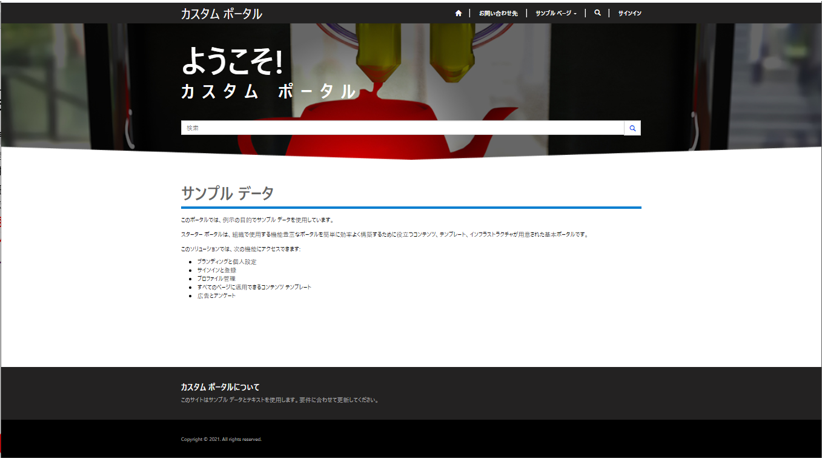Select the 広告とアンケート list item
The height and width of the screenshot is (458, 822).
pos(217,296)
